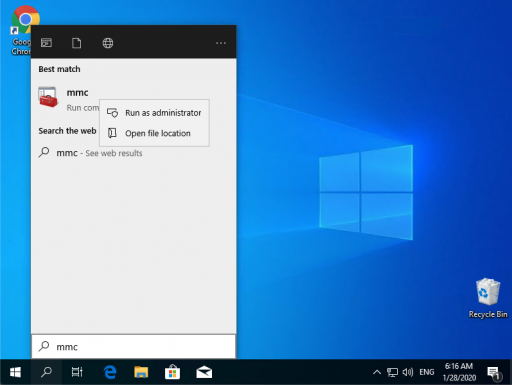Open the search panel more options ellipsis

(x=221, y=43)
